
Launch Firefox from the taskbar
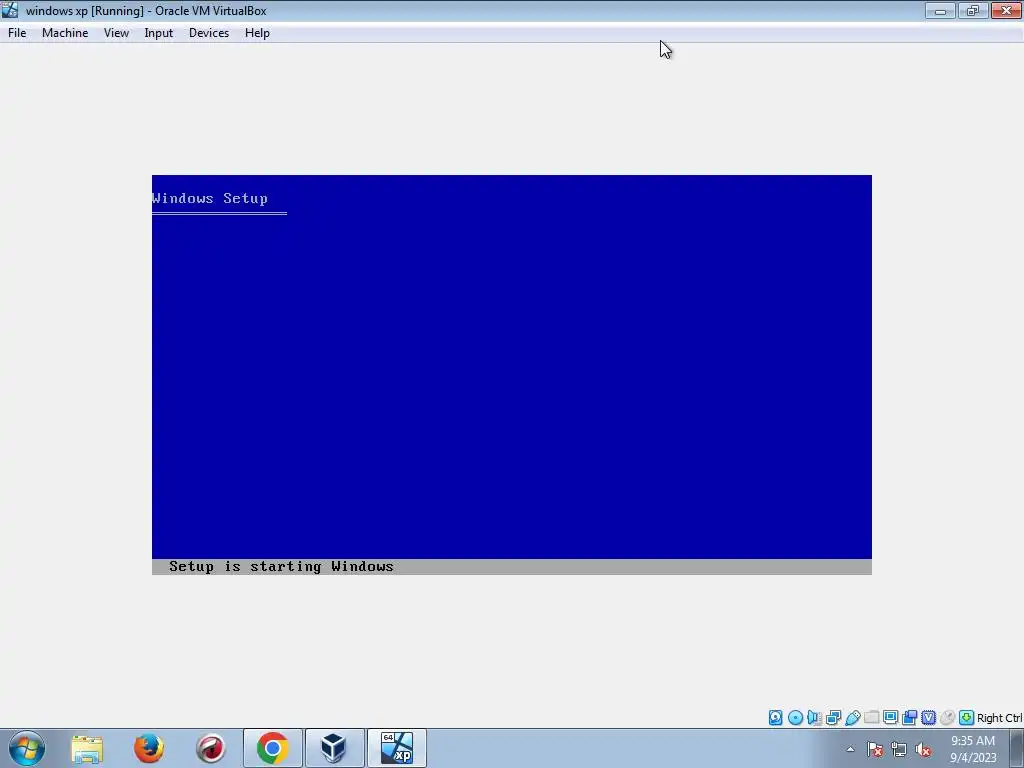pyautogui.click(x=149, y=748)
